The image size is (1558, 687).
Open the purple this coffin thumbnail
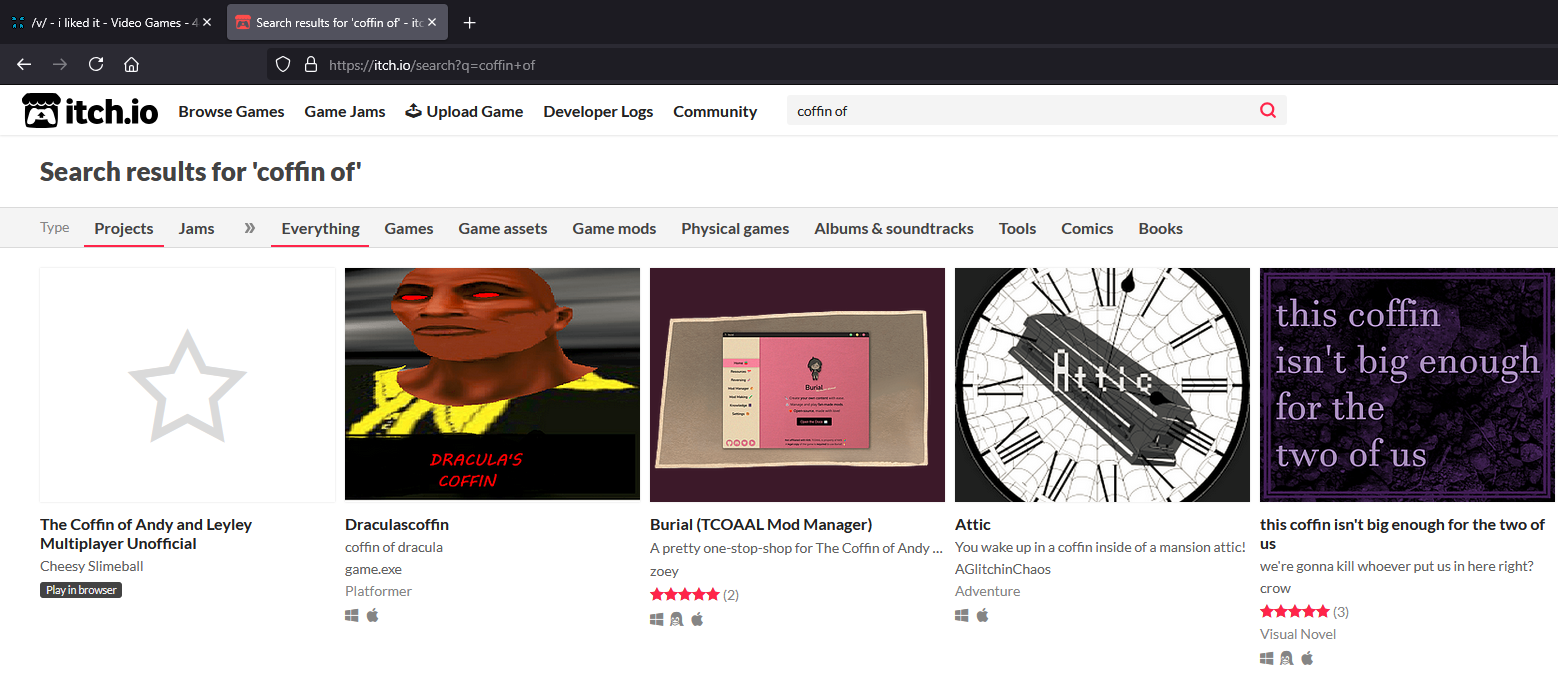(1407, 384)
